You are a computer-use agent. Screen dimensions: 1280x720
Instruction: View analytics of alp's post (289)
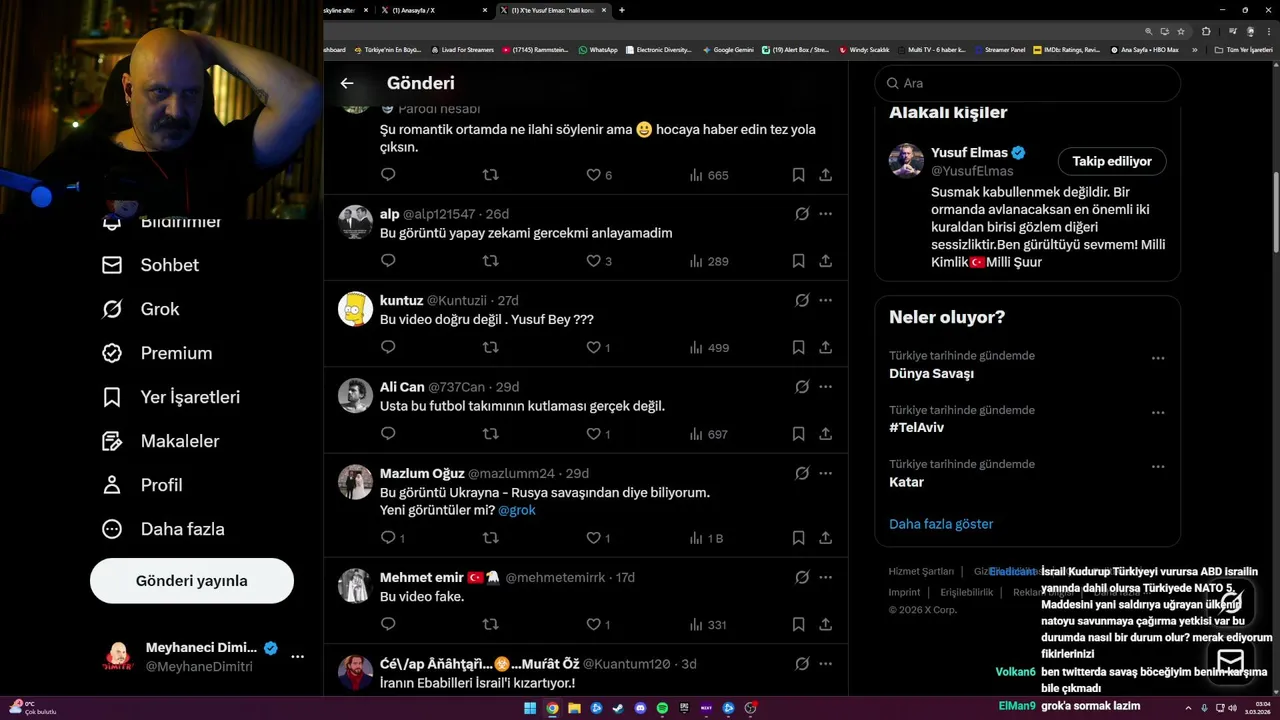(708, 261)
